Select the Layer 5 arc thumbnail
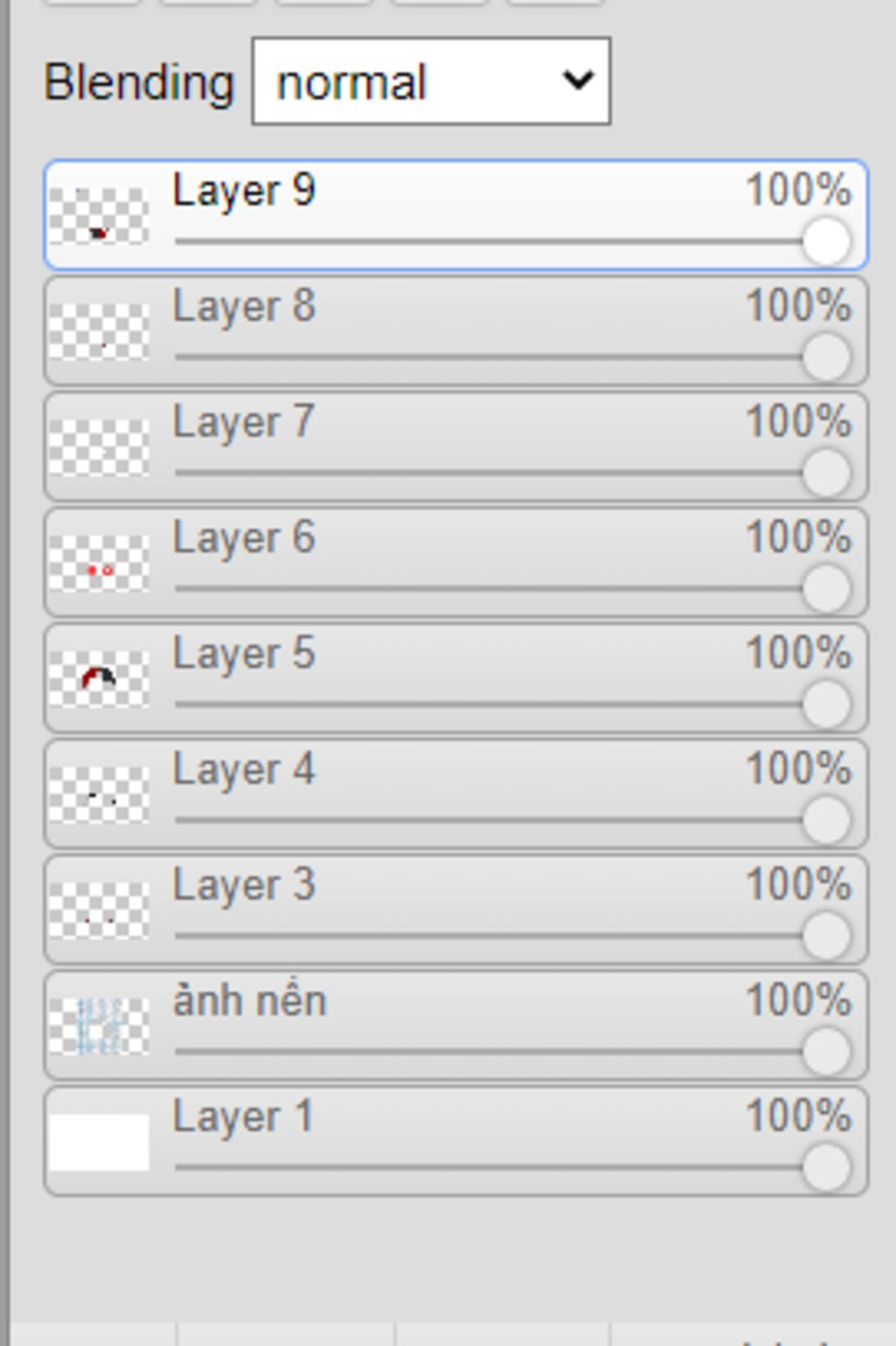 point(99,678)
